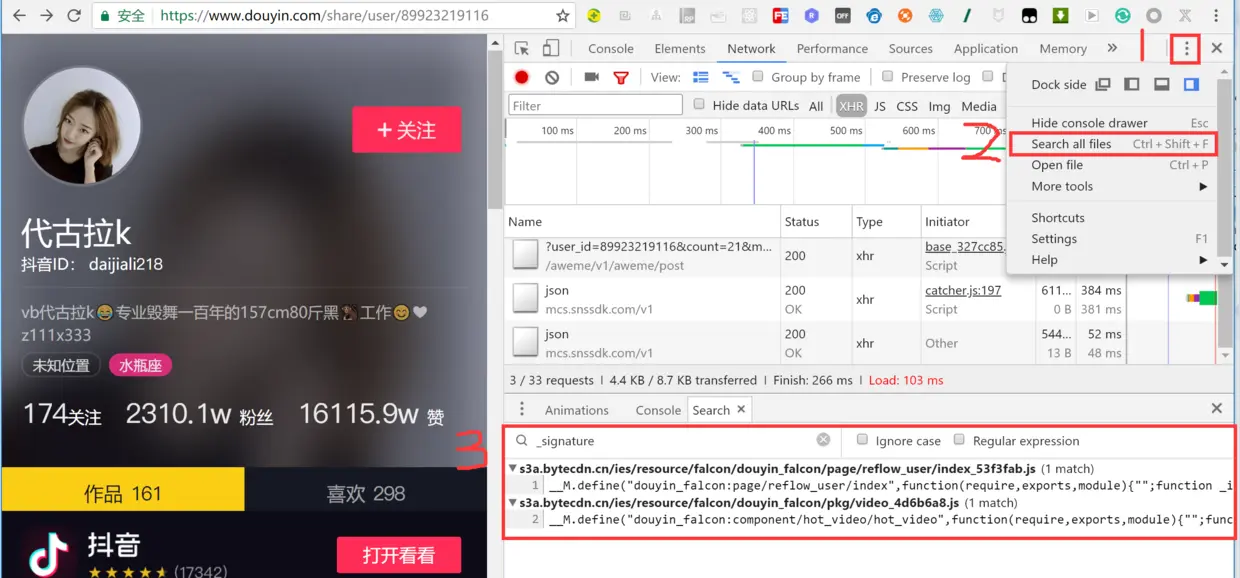
Task: Toggle Group by frame checkbox
Action: [x=758, y=76]
